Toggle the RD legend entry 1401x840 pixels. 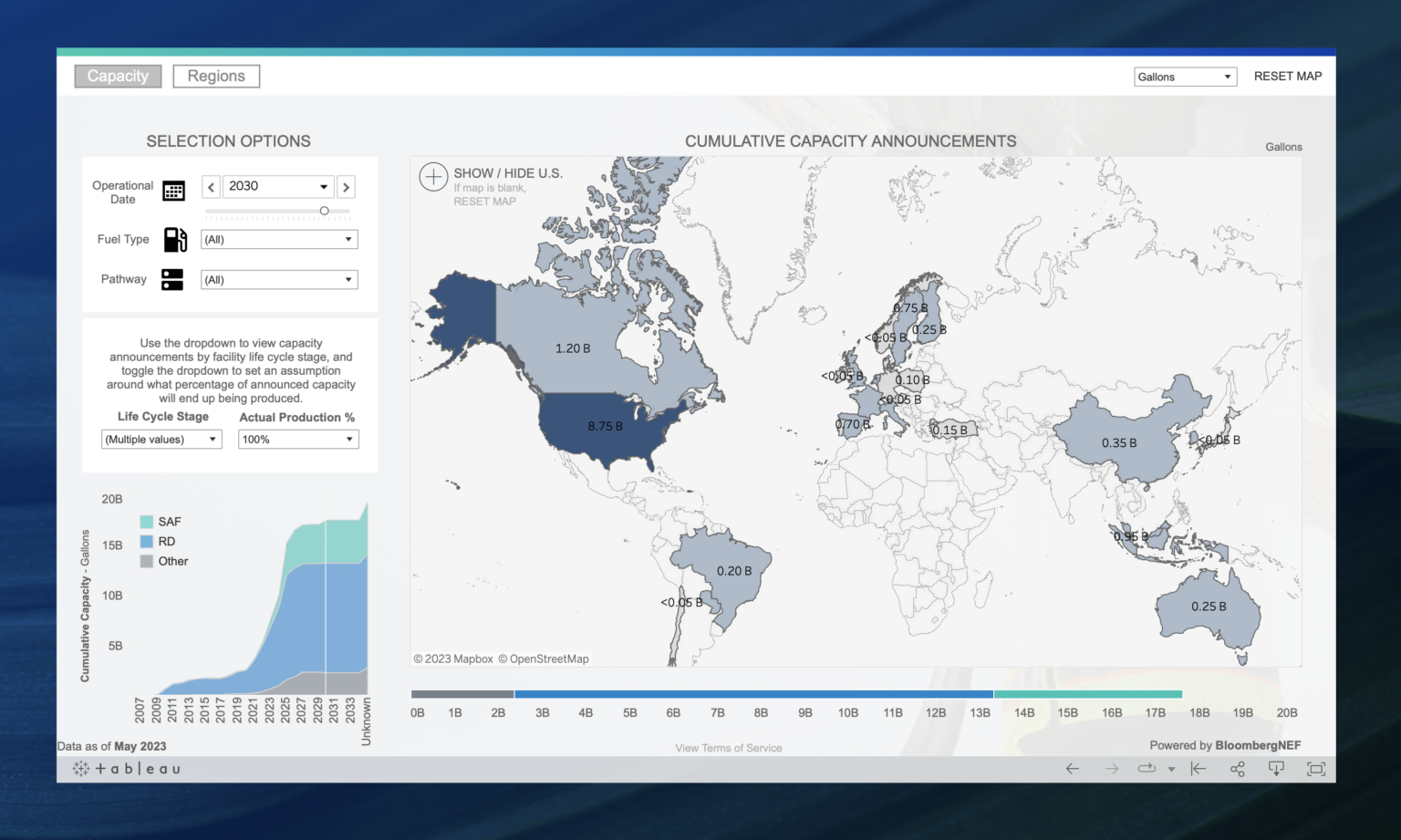tap(157, 541)
